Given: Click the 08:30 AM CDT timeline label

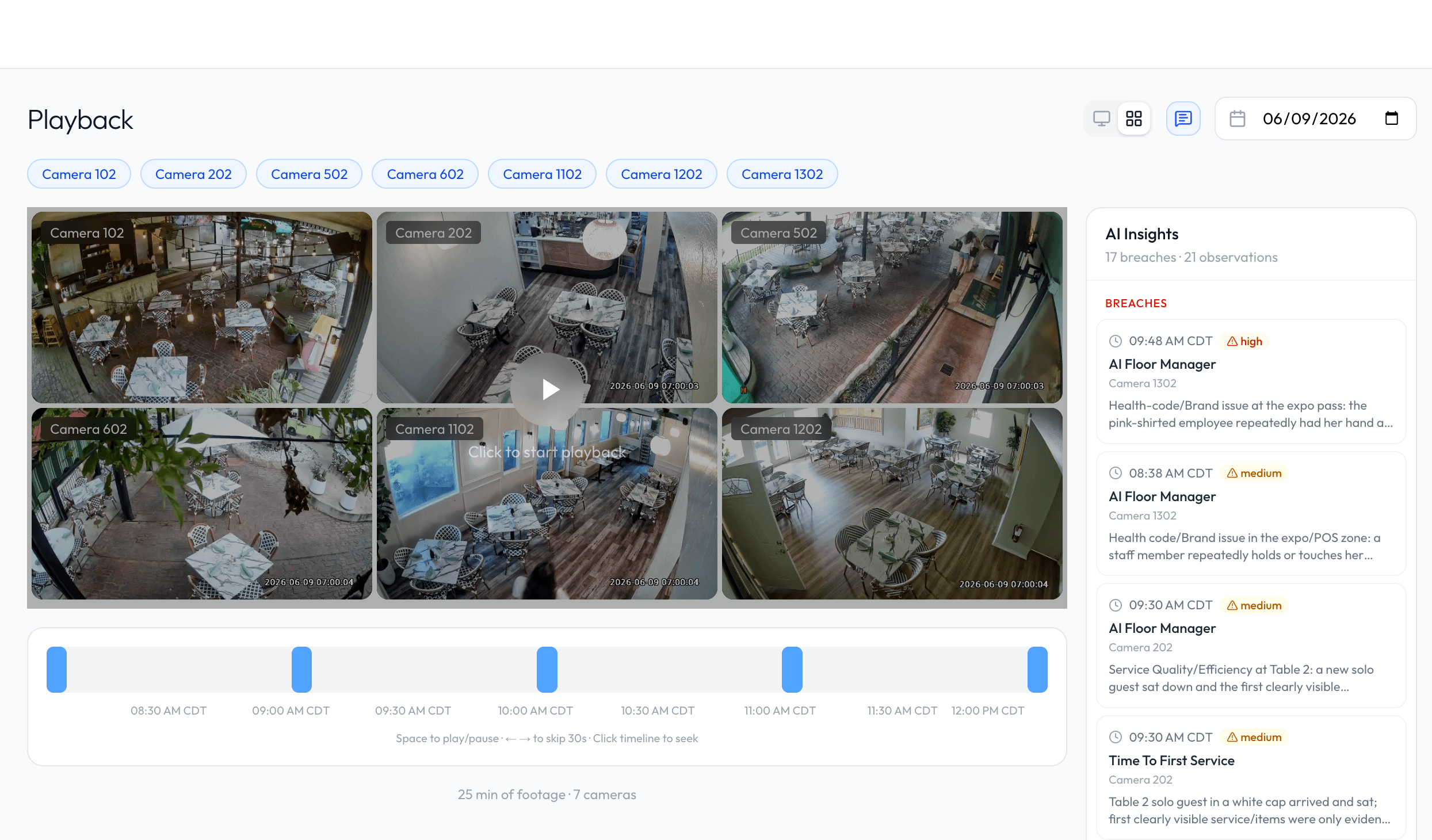Looking at the screenshot, I should (168, 711).
